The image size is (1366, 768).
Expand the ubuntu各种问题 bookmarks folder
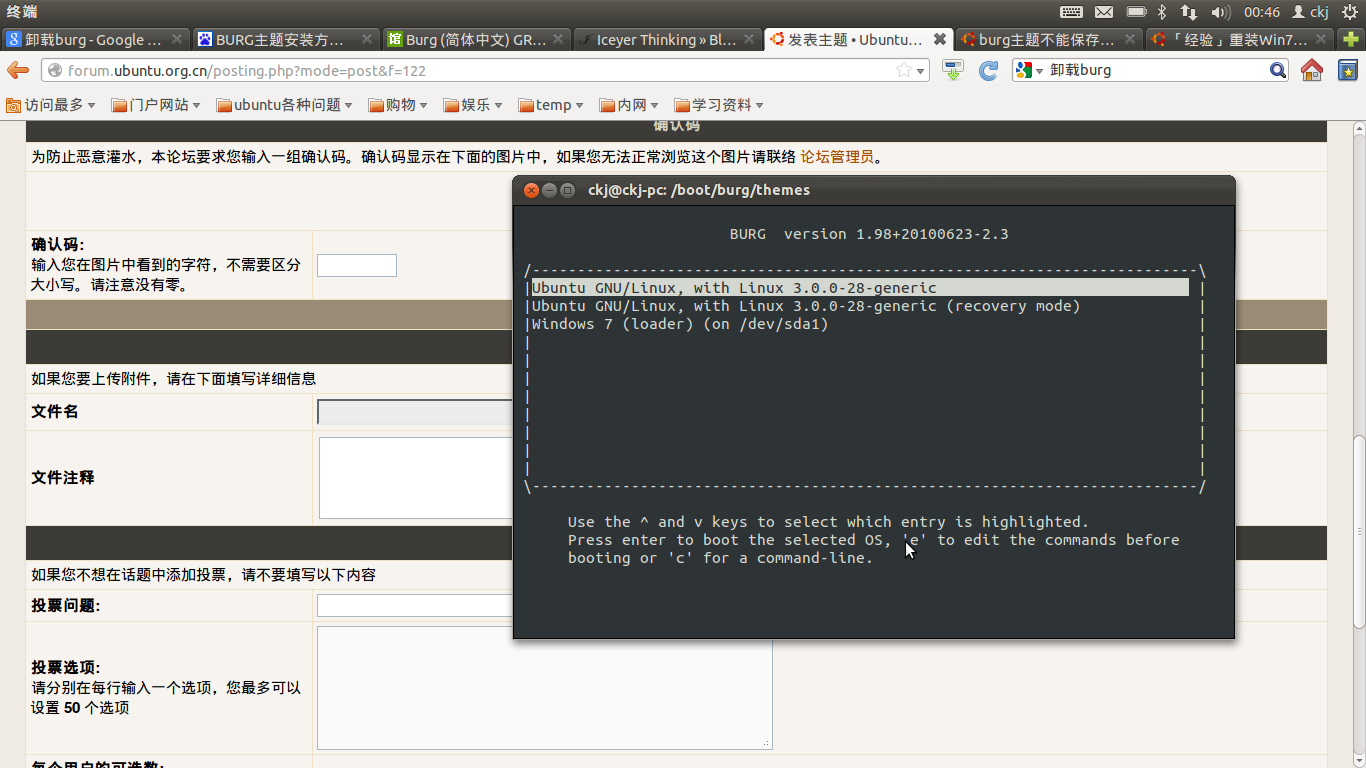[x=284, y=105]
